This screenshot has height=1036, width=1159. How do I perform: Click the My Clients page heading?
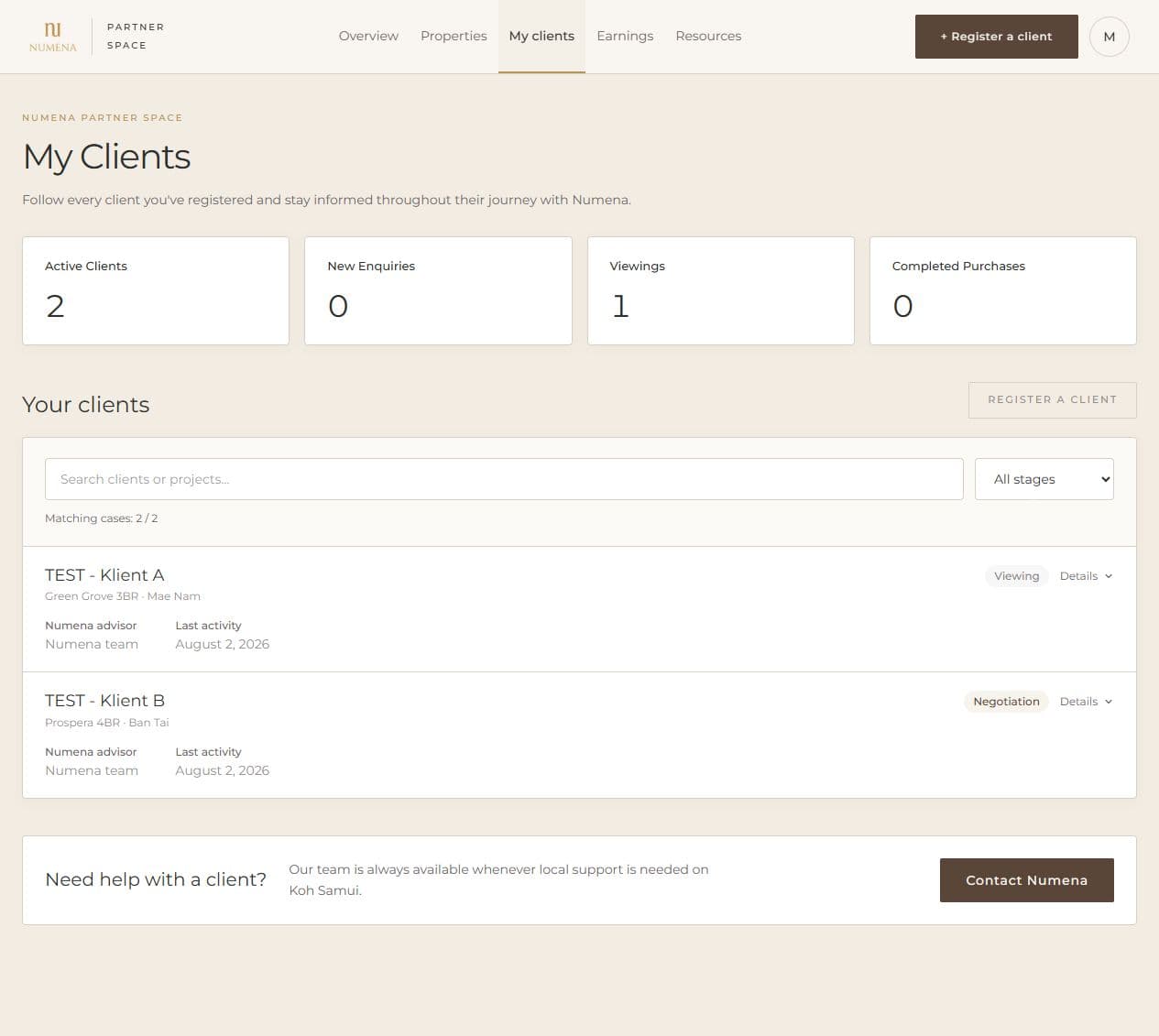click(106, 157)
